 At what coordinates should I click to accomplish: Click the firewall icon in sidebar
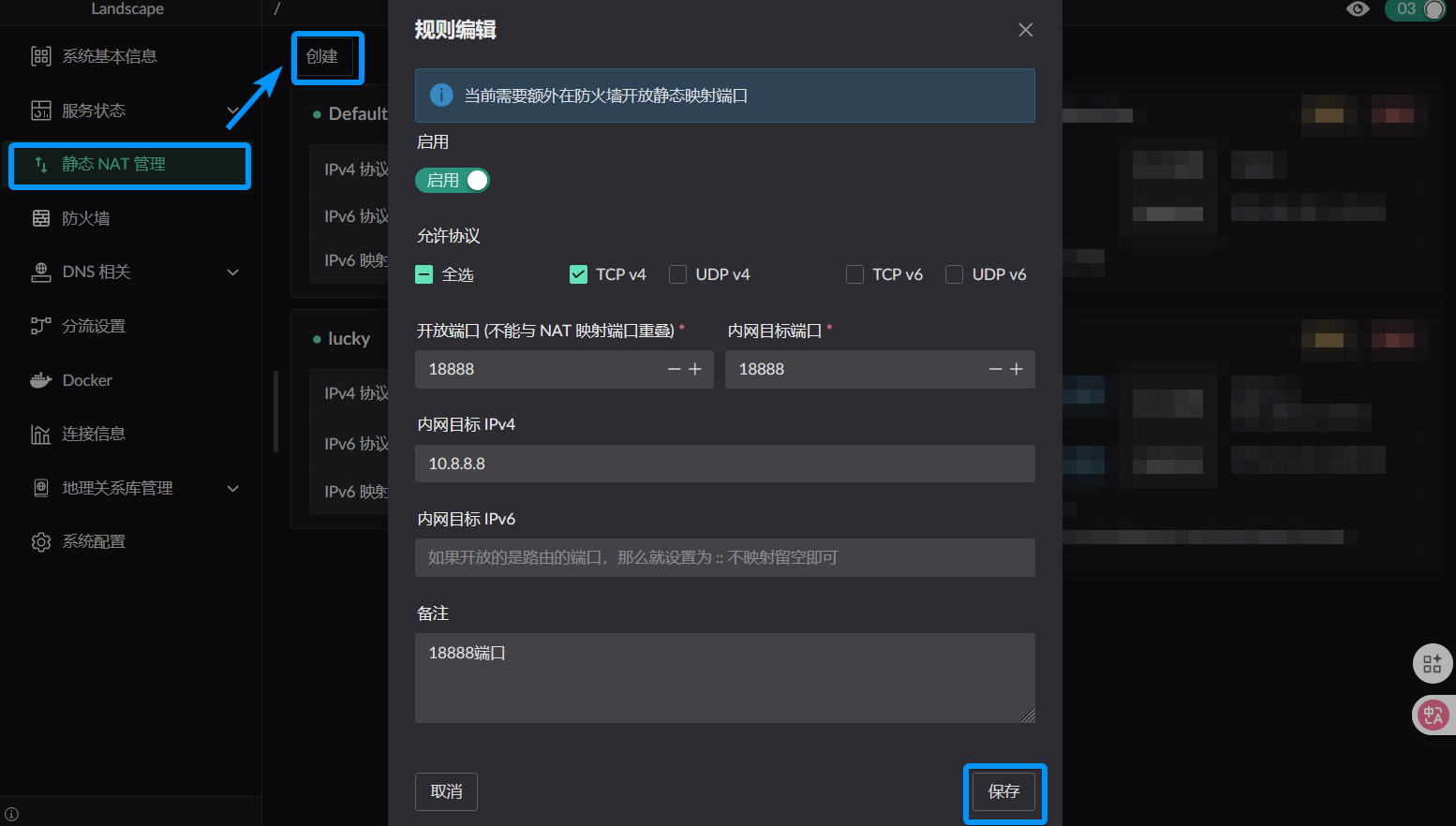coord(41,218)
